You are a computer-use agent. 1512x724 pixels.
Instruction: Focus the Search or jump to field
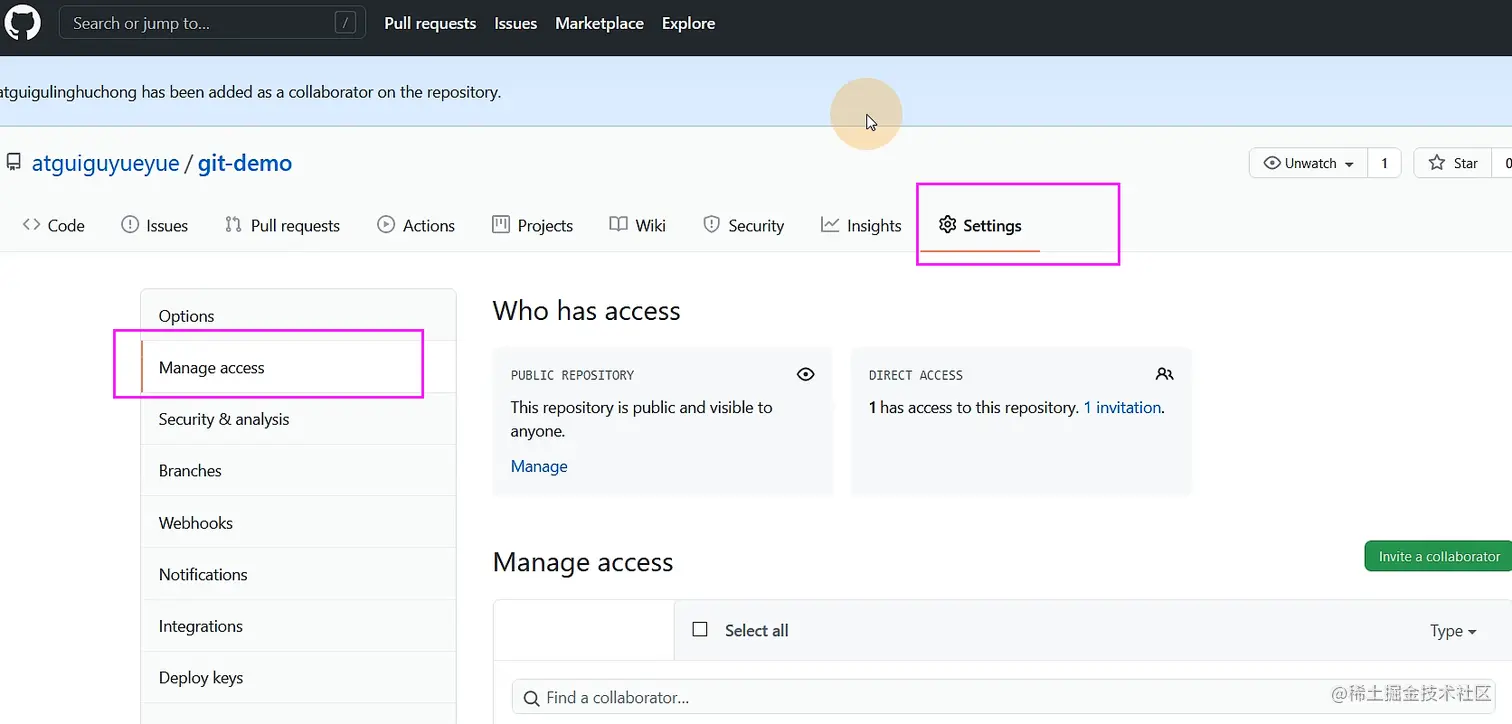[212, 23]
